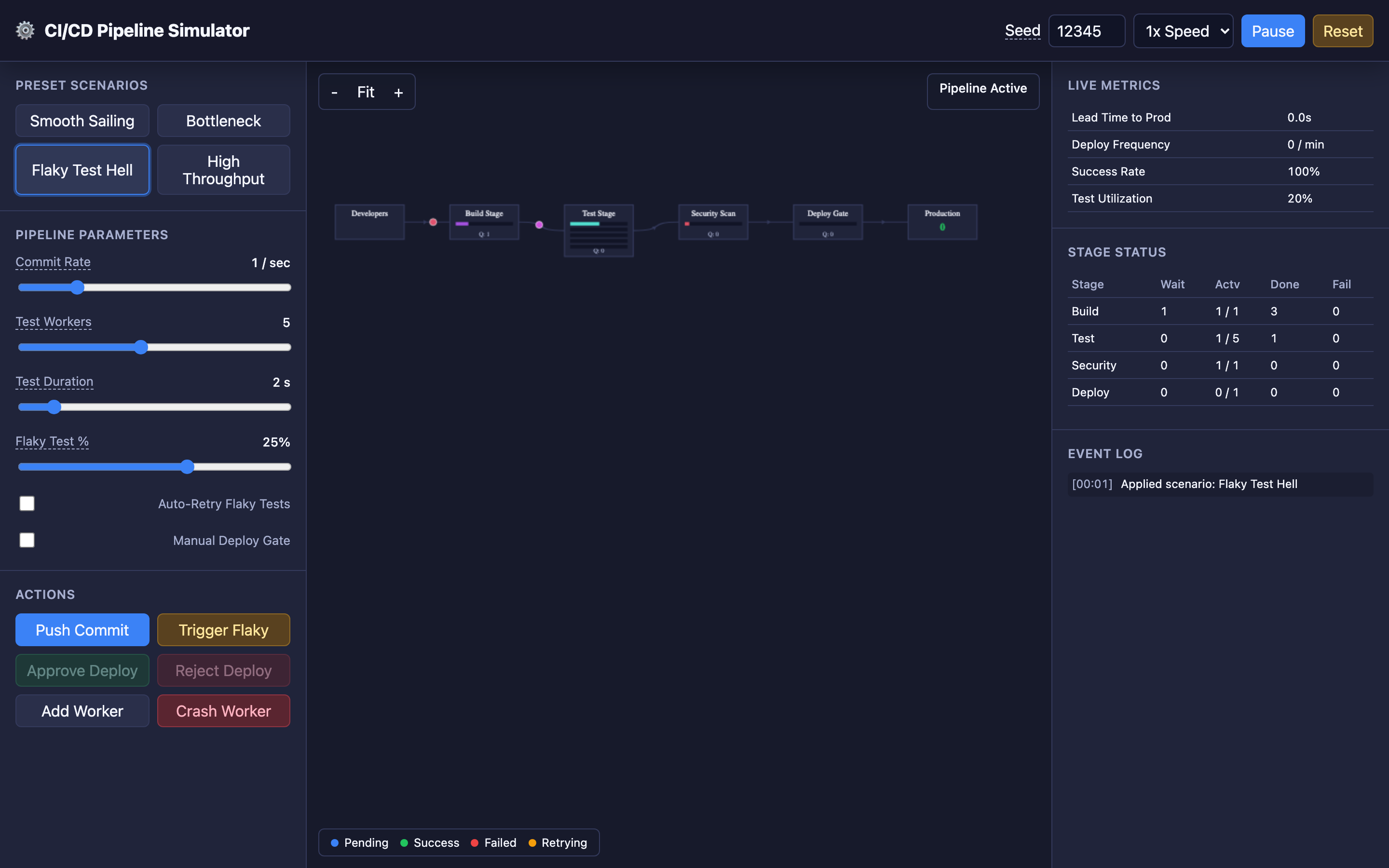Click the Test Duration label
Viewport: 1389px width, 868px height.
(x=54, y=381)
